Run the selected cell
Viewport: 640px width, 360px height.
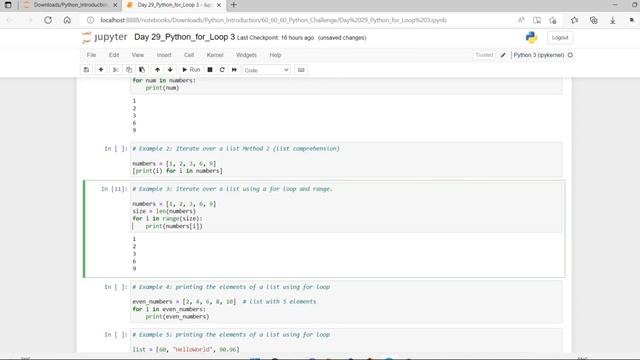coord(191,70)
